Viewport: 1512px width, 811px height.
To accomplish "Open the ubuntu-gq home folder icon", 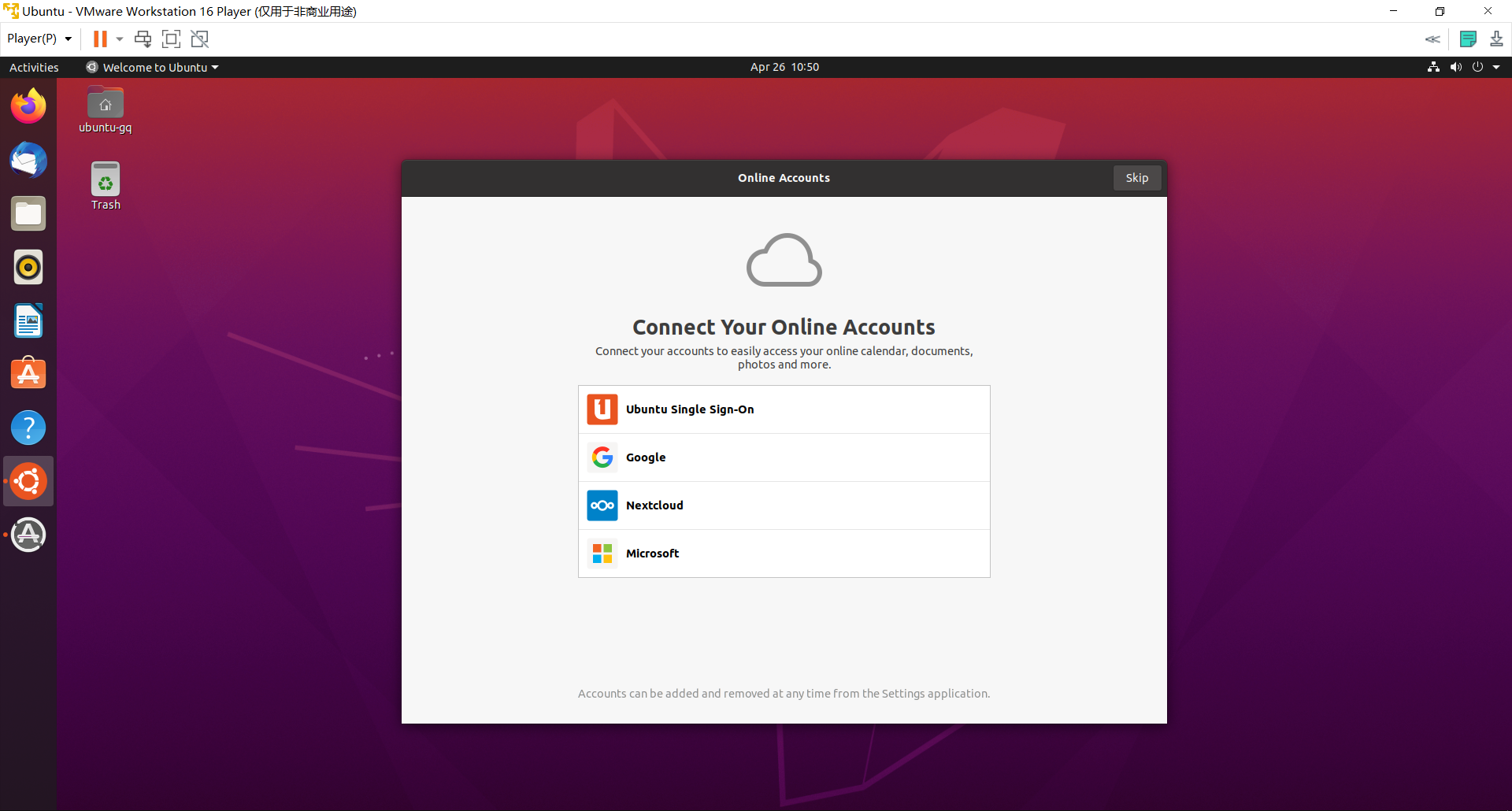I will (x=106, y=109).
